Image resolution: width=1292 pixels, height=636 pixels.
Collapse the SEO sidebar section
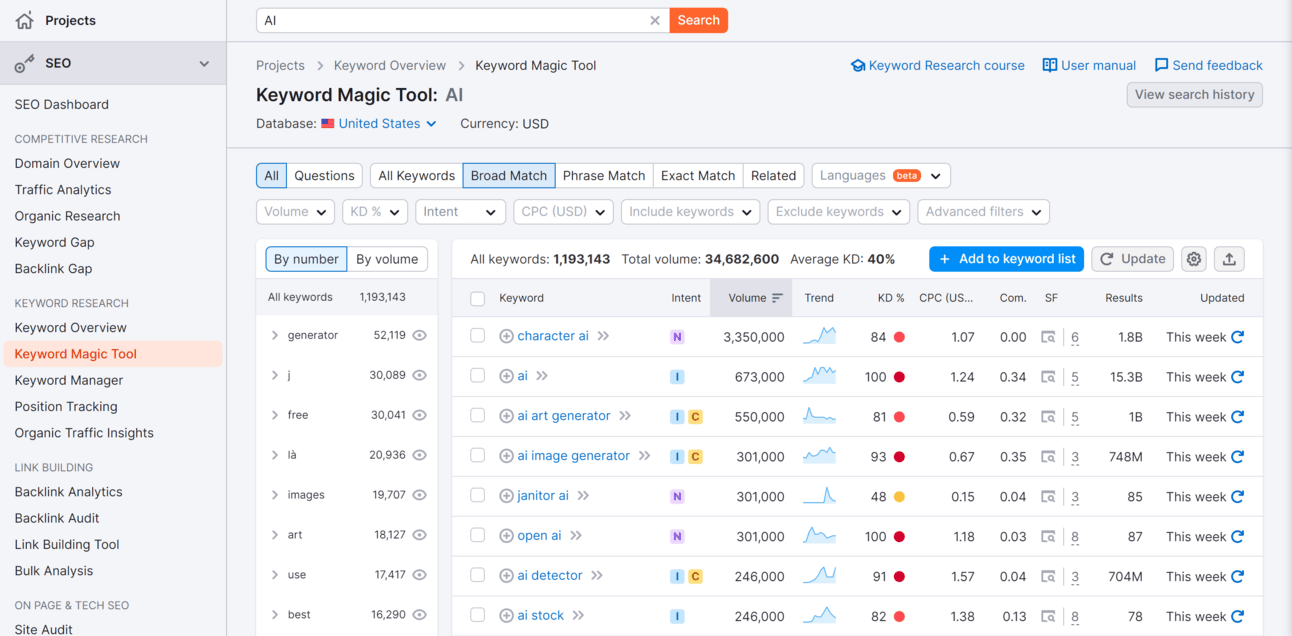204,63
